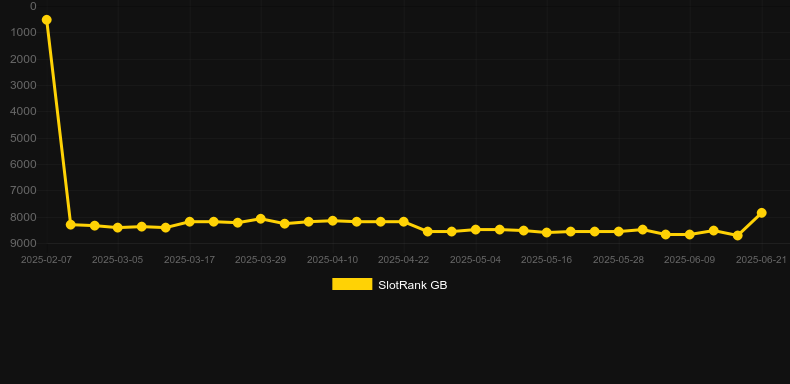The width and height of the screenshot is (790, 384).
Task: Click the 9000 y-axis label
Action: click(x=23, y=243)
